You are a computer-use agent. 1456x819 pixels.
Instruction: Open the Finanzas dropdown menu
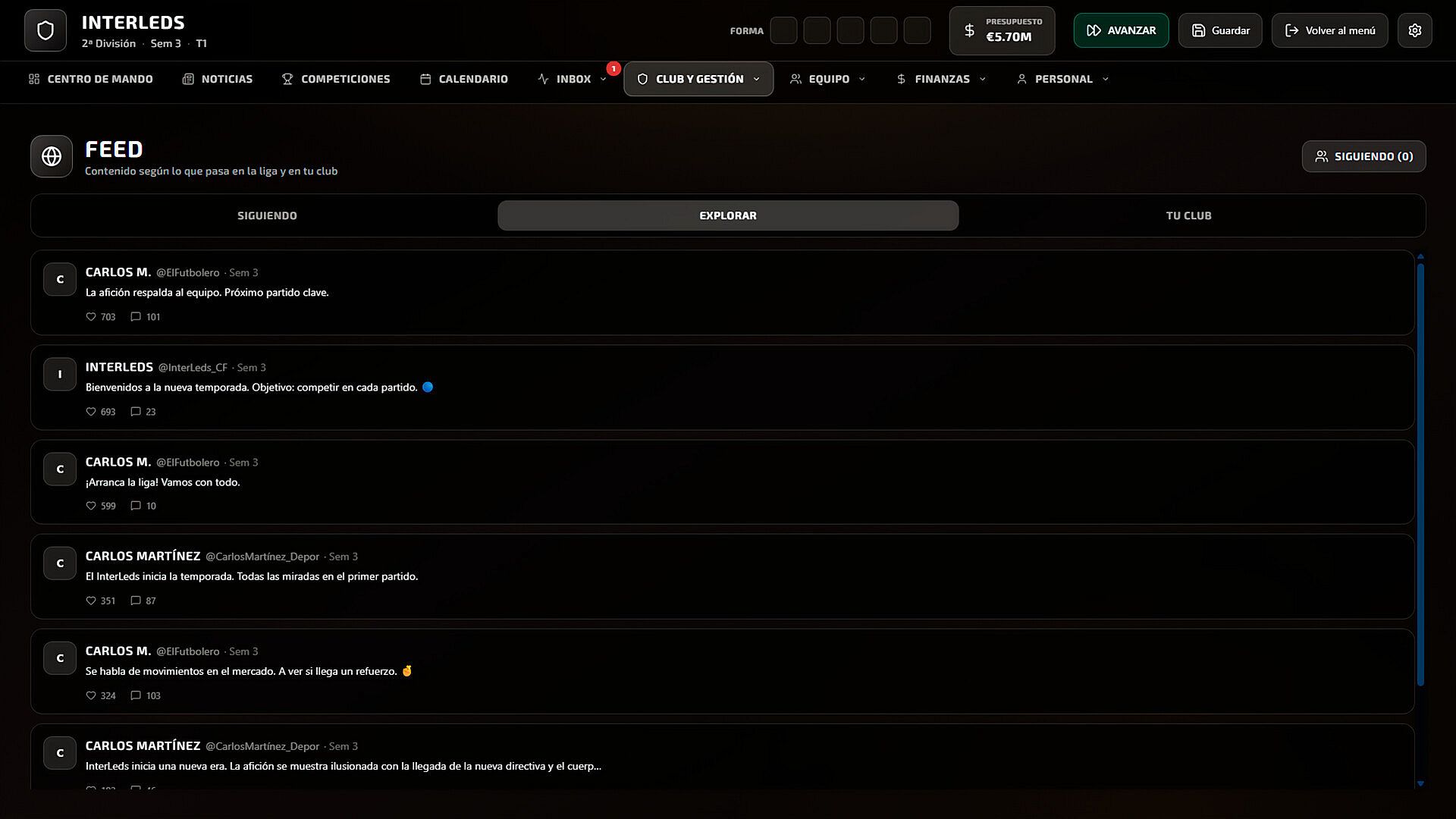pos(940,79)
